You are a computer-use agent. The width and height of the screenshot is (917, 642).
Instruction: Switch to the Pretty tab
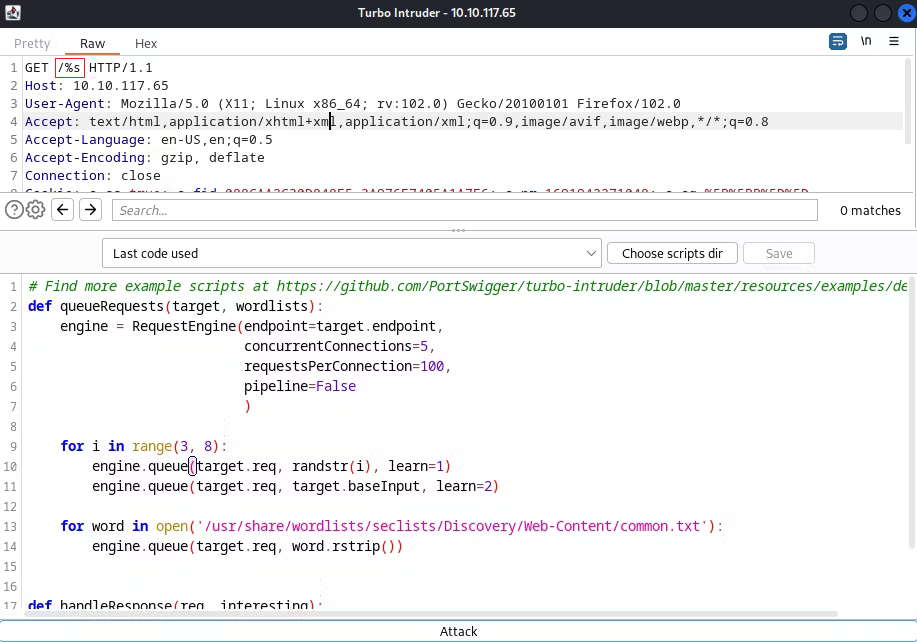pos(32,44)
